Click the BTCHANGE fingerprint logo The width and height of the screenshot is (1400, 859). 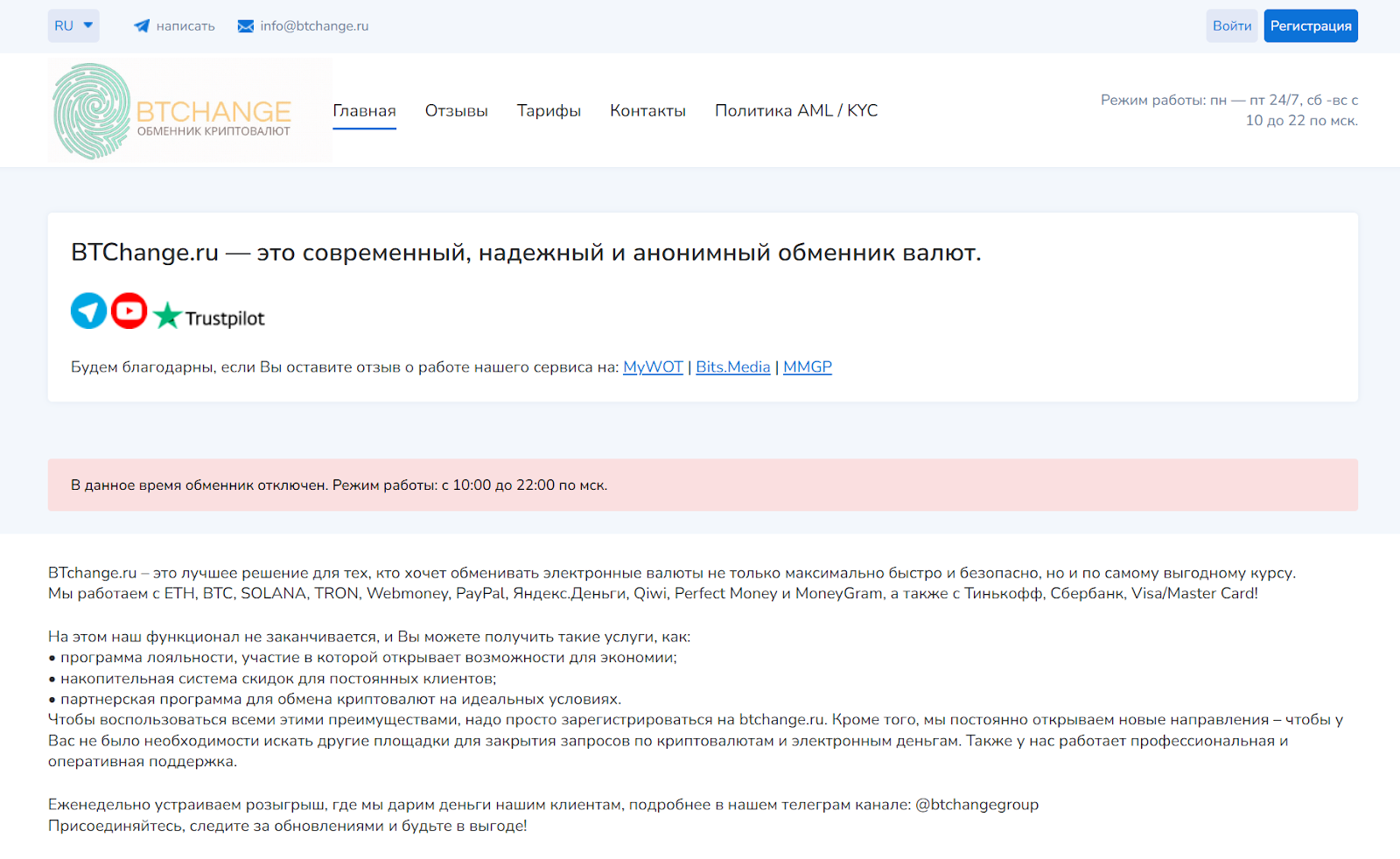pyautogui.click(x=190, y=111)
